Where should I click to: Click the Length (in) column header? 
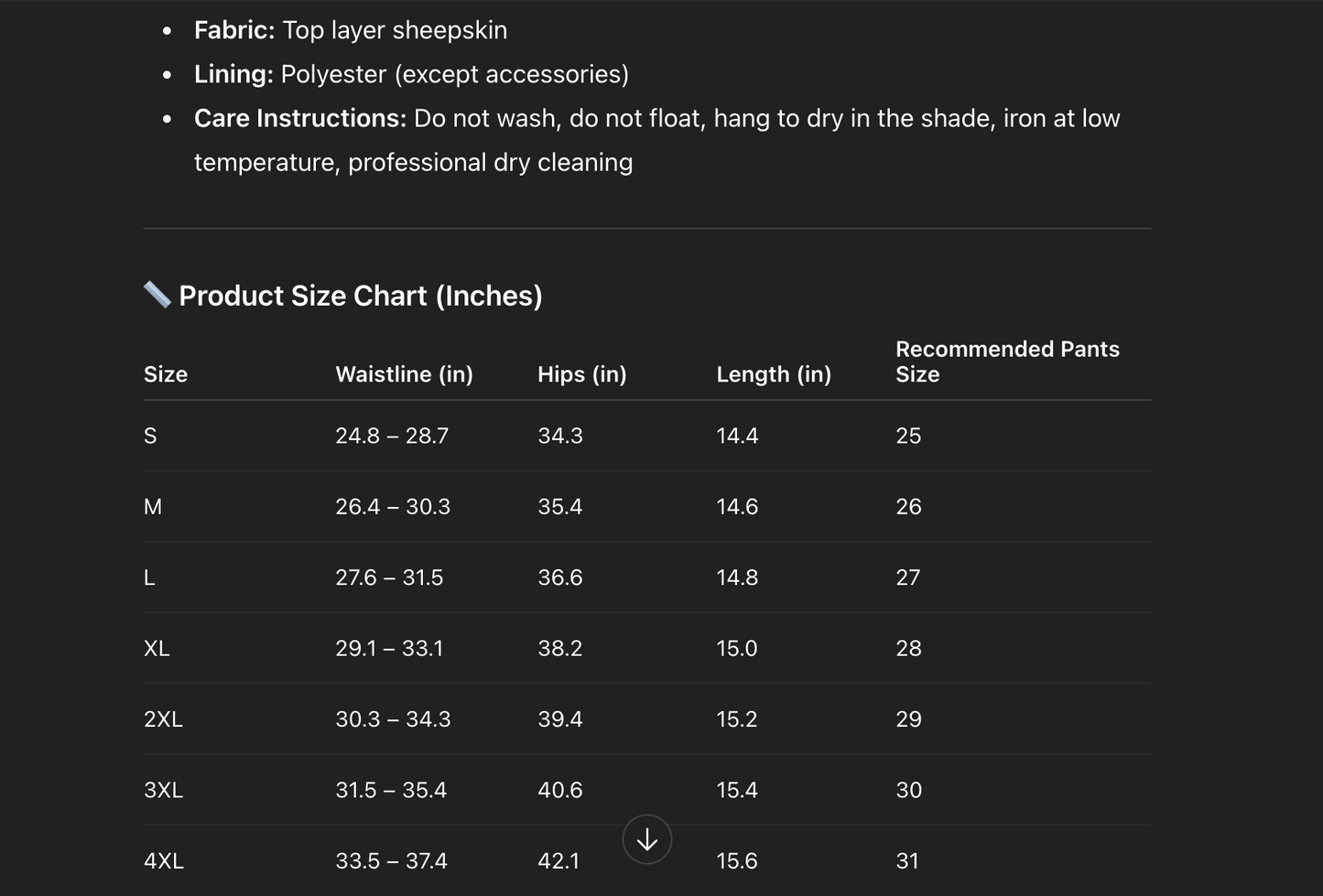(774, 374)
